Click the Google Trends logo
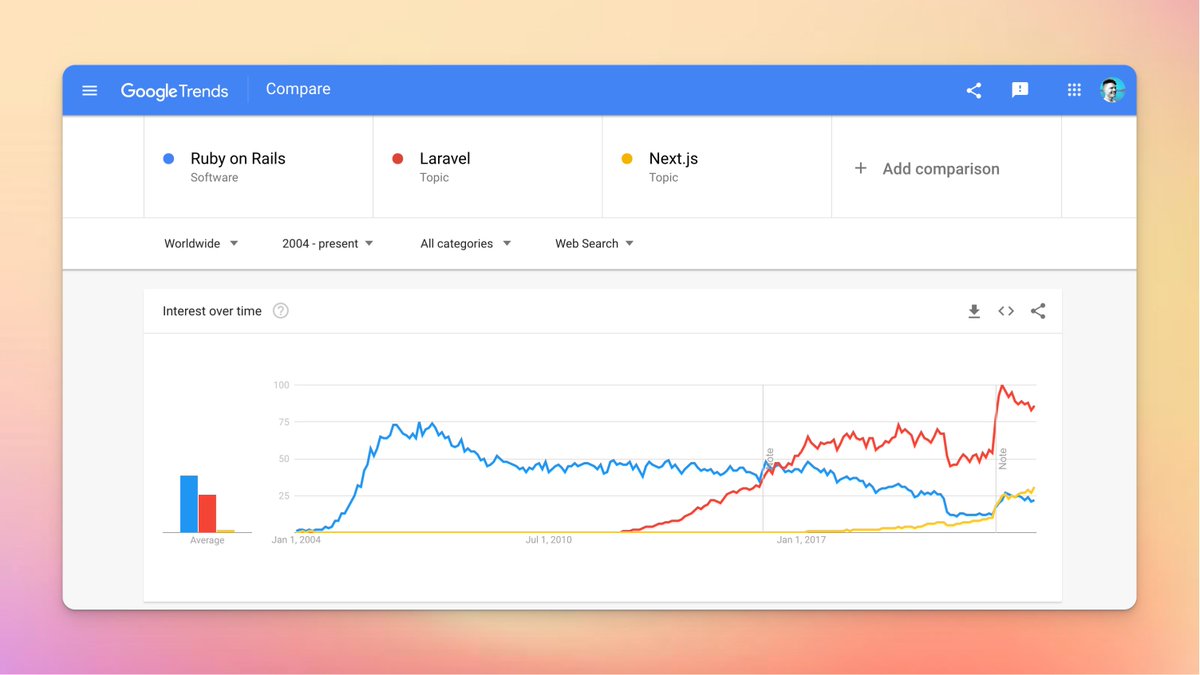1200x675 pixels. [174, 90]
